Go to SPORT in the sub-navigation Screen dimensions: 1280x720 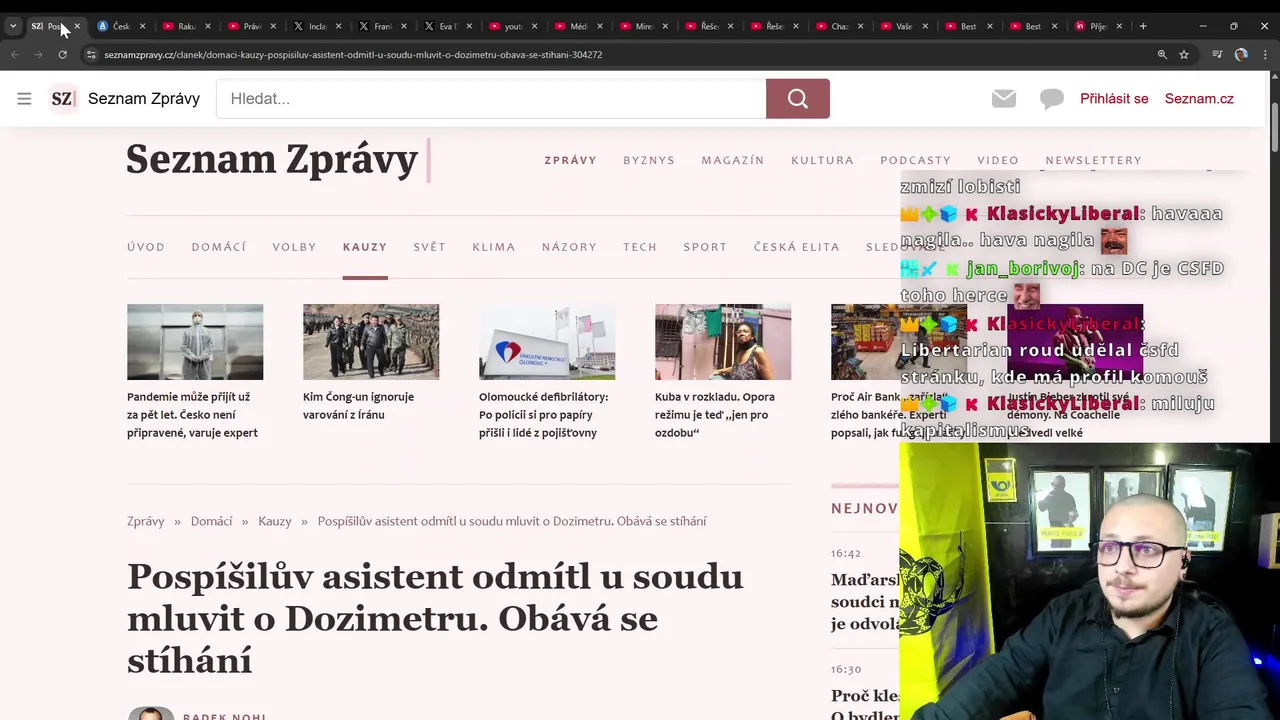click(705, 247)
